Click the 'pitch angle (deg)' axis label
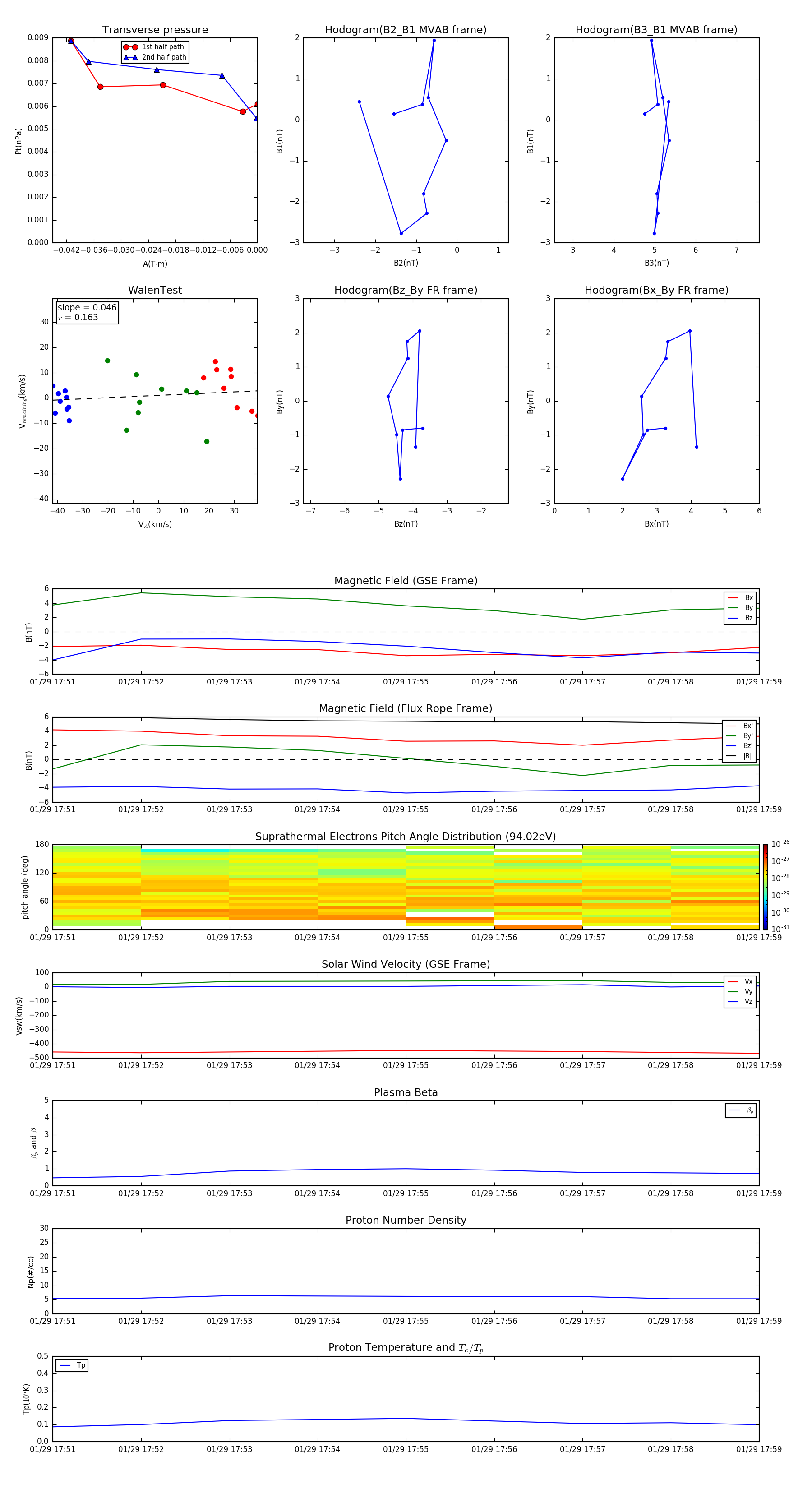This screenshot has width=812, height=1489. (25, 887)
